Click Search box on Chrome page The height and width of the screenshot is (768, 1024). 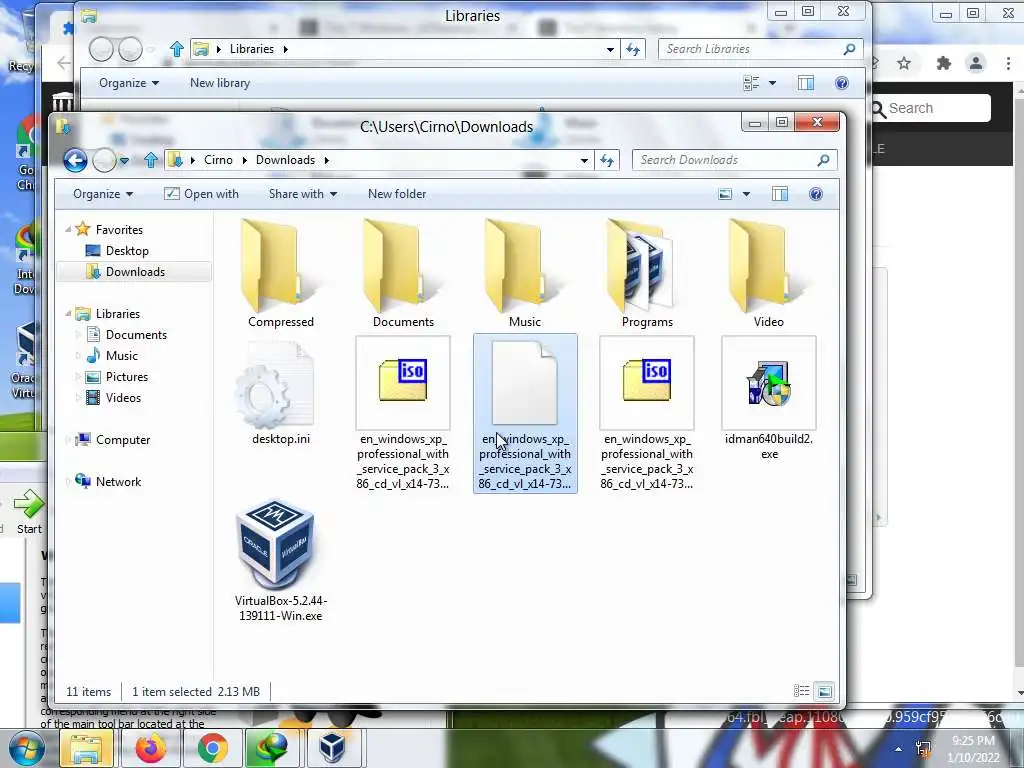point(931,108)
